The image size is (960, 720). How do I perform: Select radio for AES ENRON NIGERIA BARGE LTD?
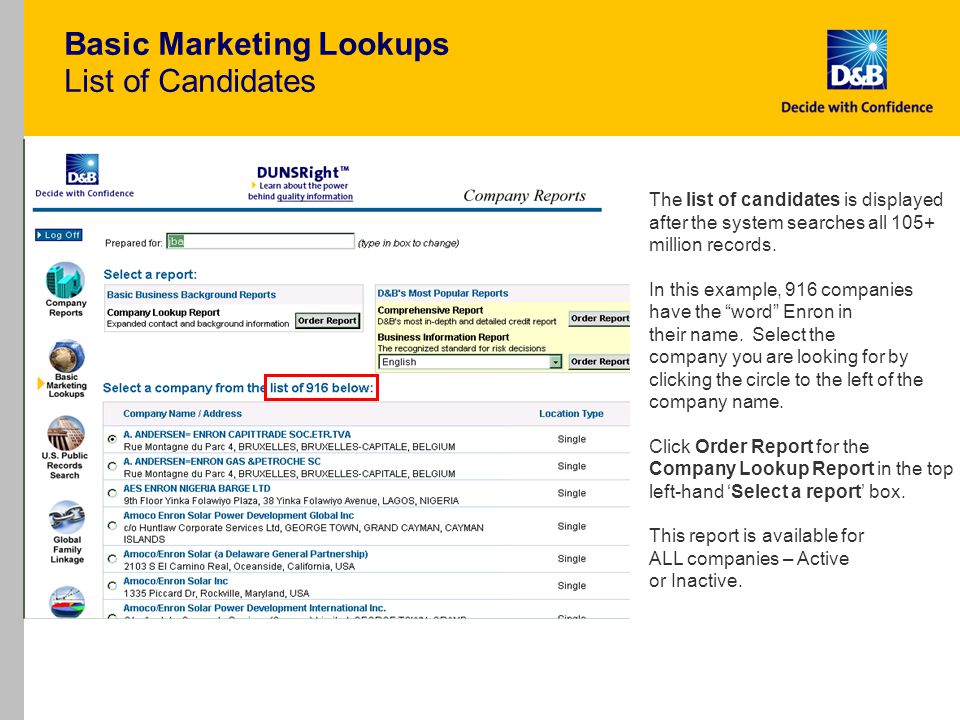112,493
